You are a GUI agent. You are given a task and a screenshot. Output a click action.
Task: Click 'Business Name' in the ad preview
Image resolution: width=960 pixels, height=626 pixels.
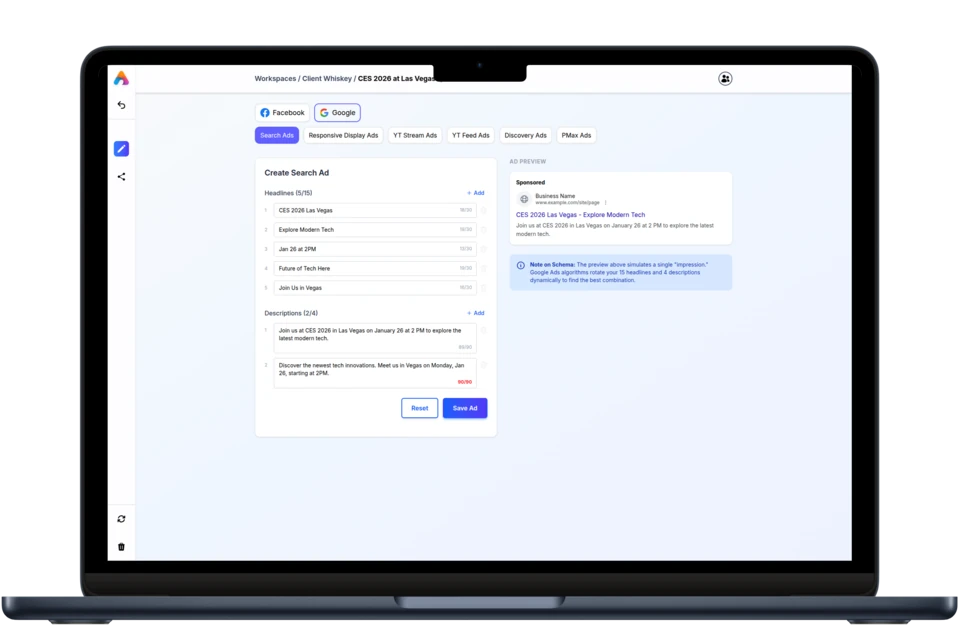(555, 196)
